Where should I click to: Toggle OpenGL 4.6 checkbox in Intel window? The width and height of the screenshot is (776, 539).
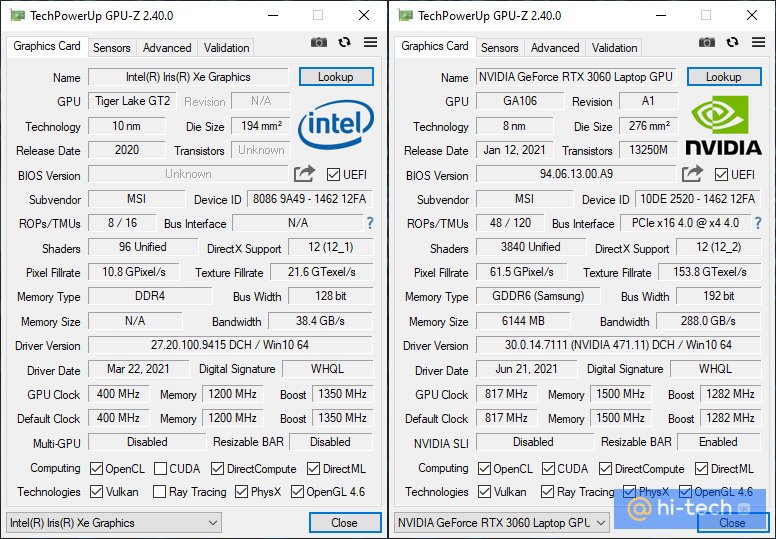pyautogui.click(x=297, y=491)
